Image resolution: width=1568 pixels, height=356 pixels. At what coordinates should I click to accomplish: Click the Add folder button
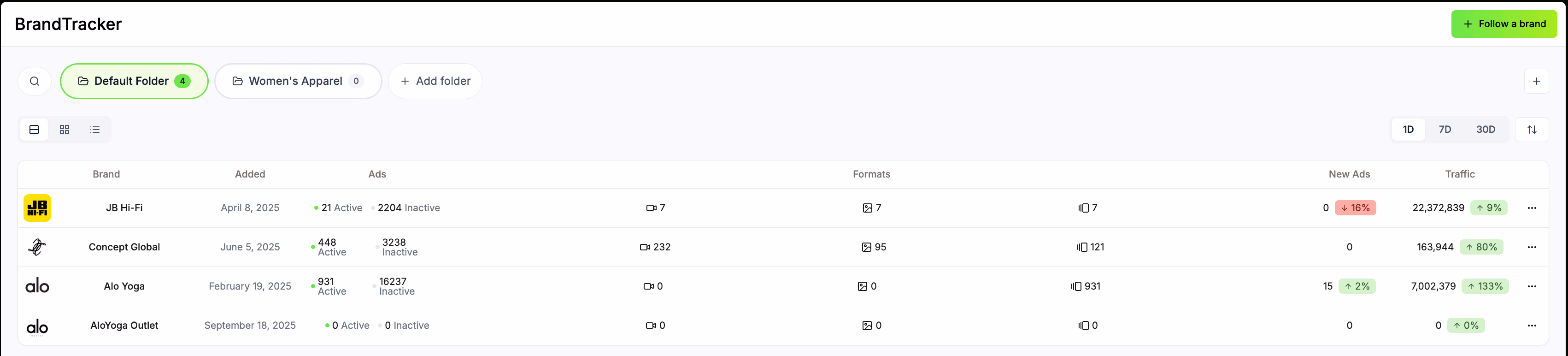point(435,80)
